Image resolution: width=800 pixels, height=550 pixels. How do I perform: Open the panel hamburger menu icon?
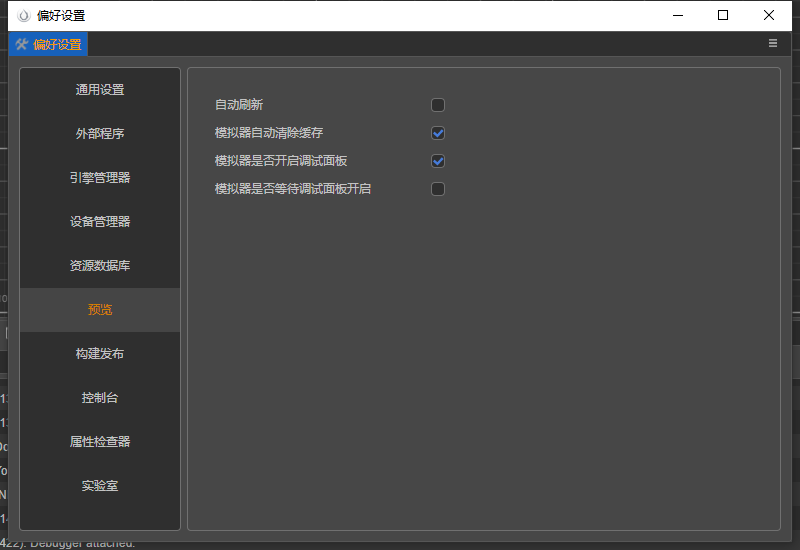coord(772,43)
